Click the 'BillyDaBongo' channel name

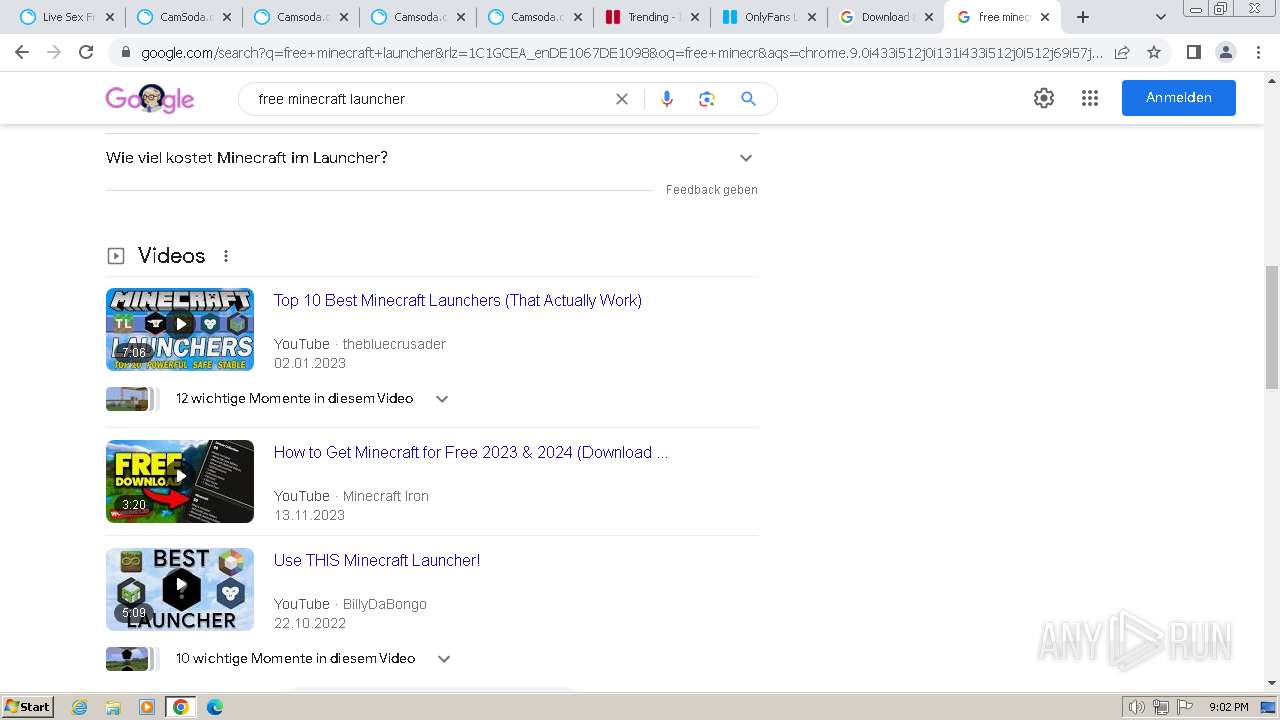click(384, 604)
